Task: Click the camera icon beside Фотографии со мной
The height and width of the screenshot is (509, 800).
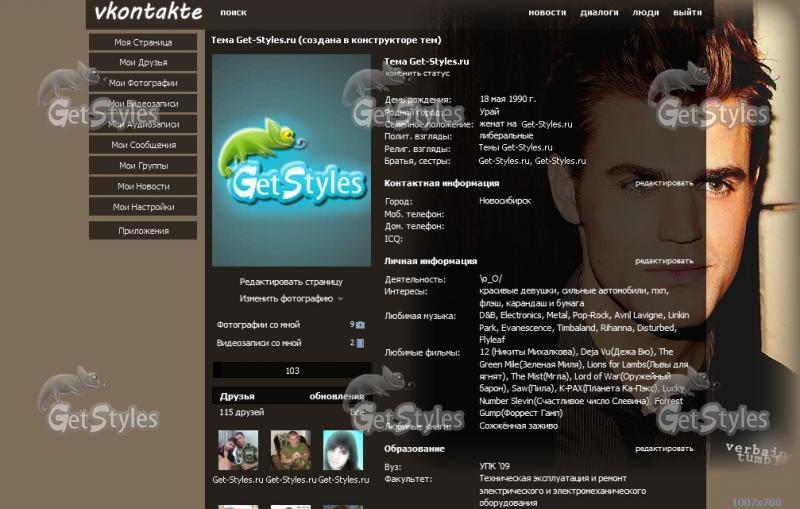Action: [360, 325]
